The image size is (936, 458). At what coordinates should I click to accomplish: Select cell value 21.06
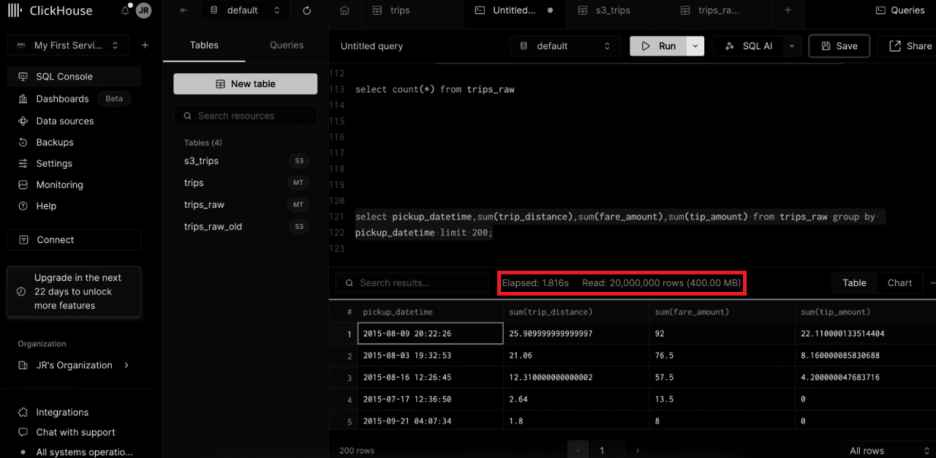[576, 355]
